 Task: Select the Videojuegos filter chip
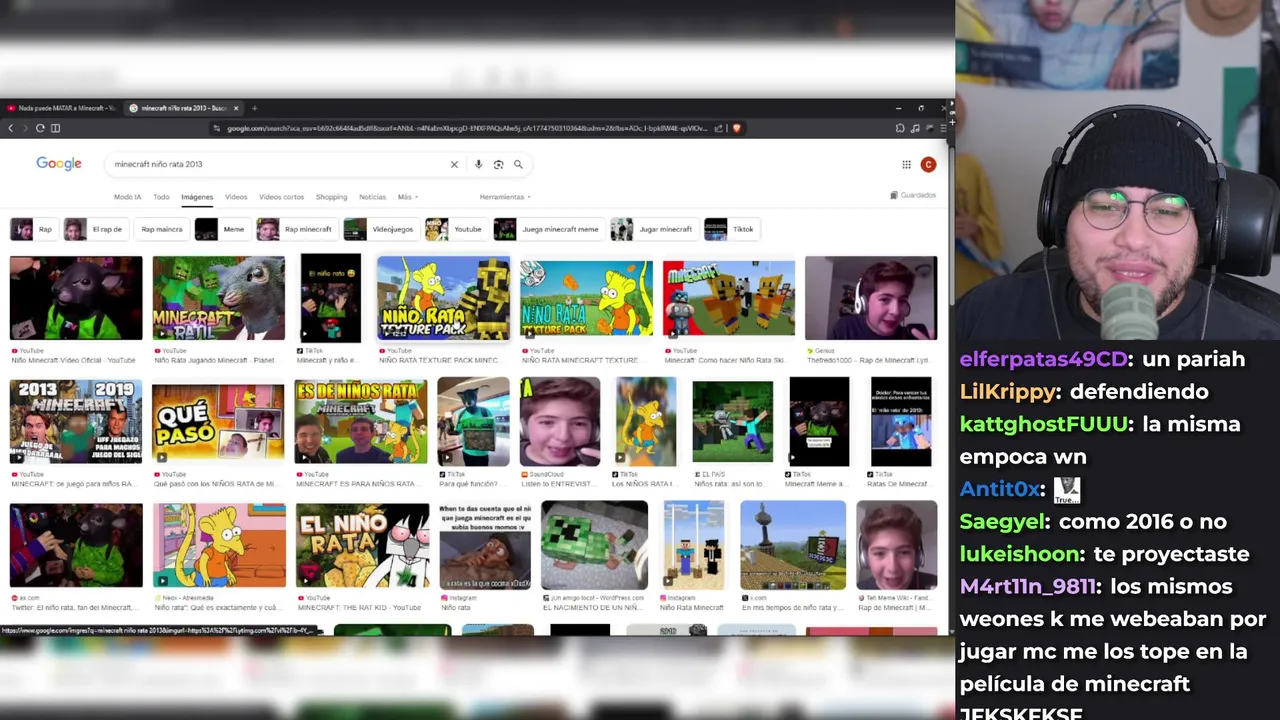(x=381, y=229)
